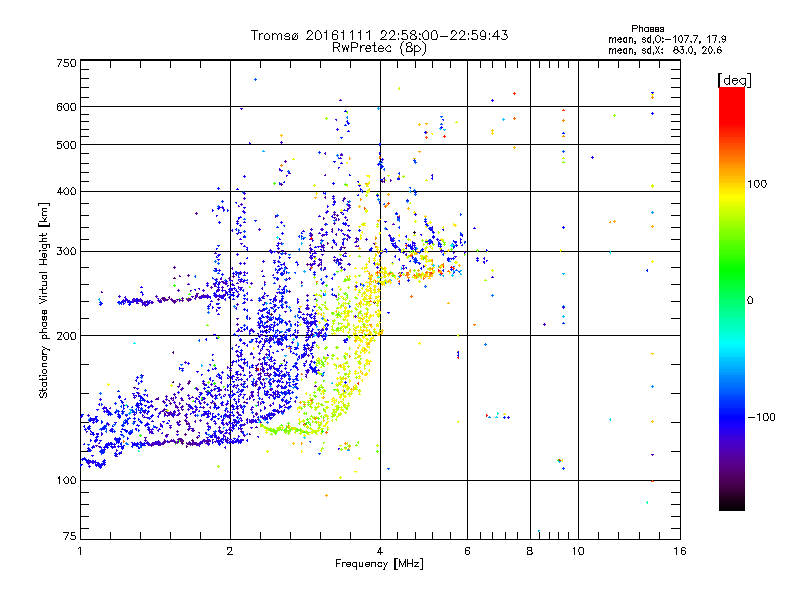Screen dimensions: 800x600
Task: Click the '[deg]' colorbar unit label
Action: point(734,80)
